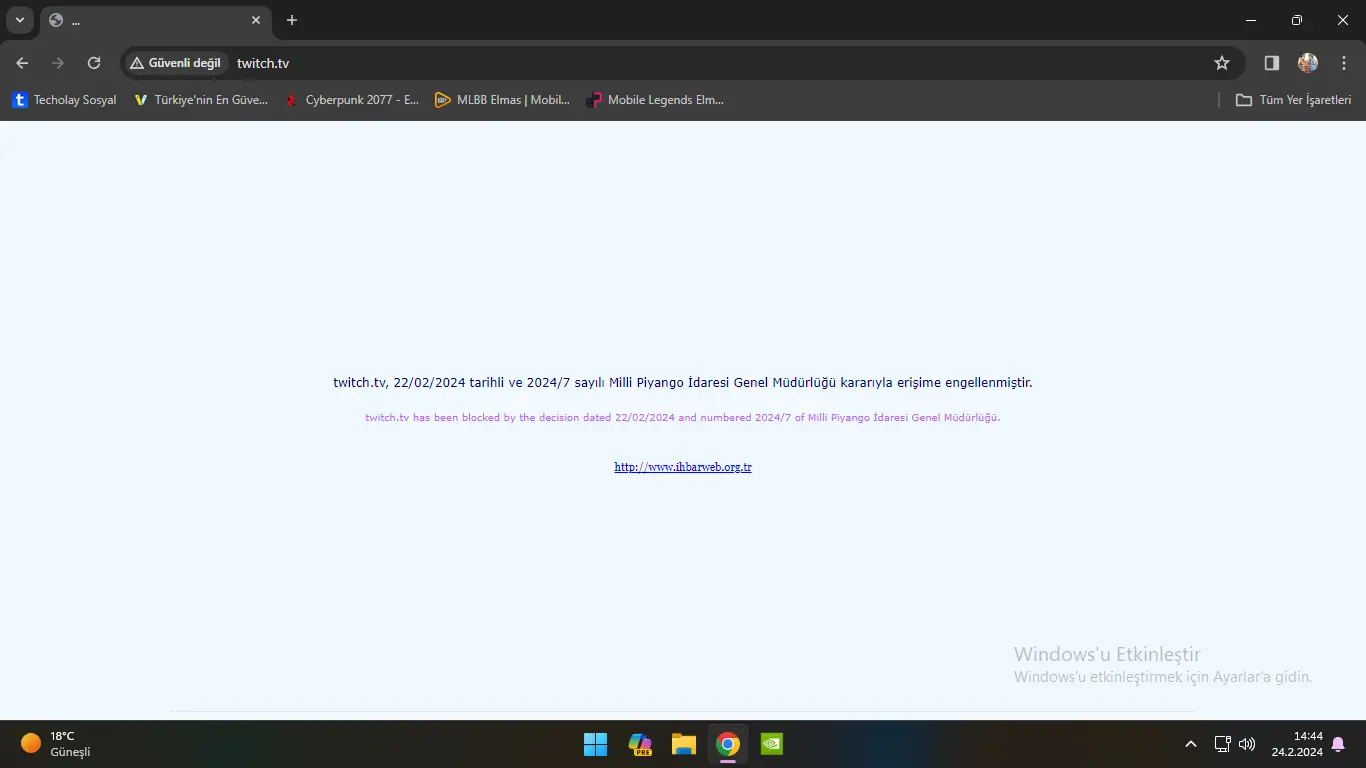Click the 'Güvenli değil' security indicator
Screen dimensions: 1366x768
(175, 63)
